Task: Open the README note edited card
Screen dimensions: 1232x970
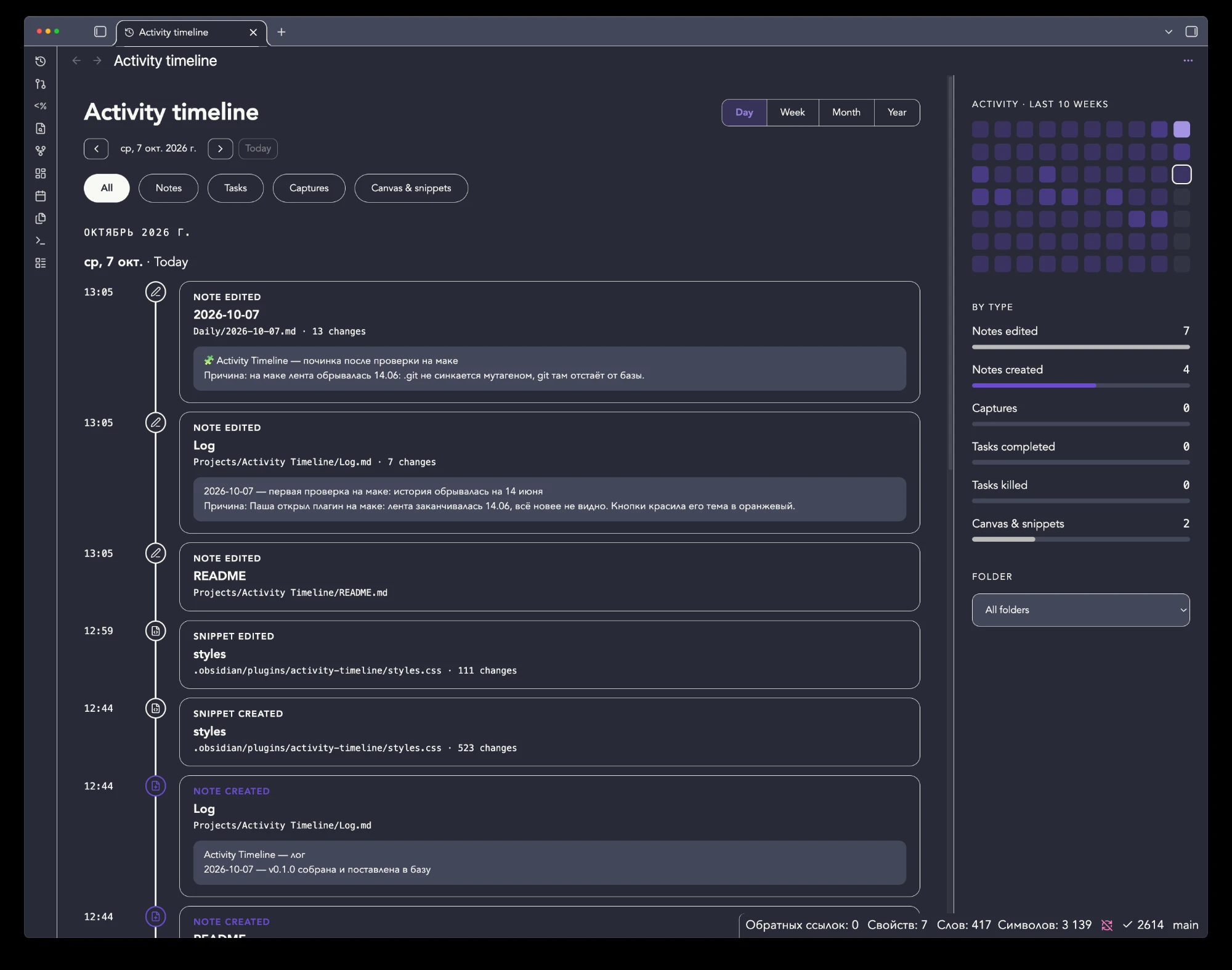Action: [549, 577]
